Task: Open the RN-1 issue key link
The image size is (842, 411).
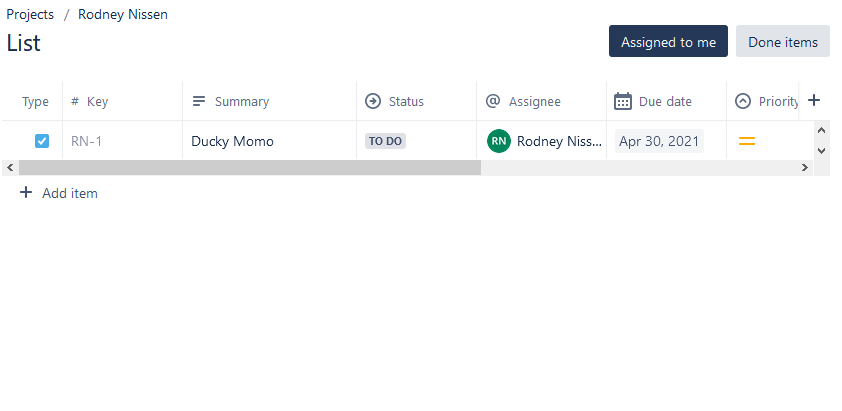Action: pos(87,141)
